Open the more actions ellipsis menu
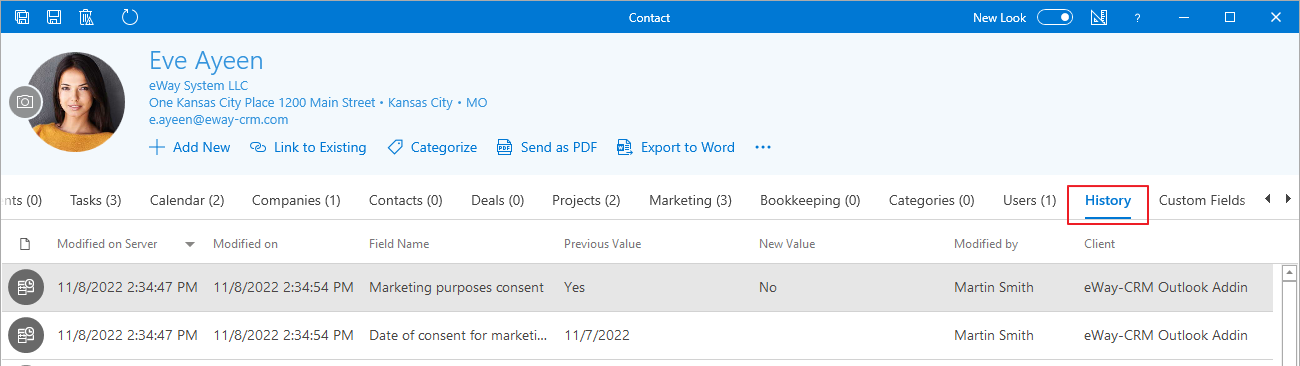Image resolution: width=1300 pixels, height=366 pixels. tap(763, 147)
